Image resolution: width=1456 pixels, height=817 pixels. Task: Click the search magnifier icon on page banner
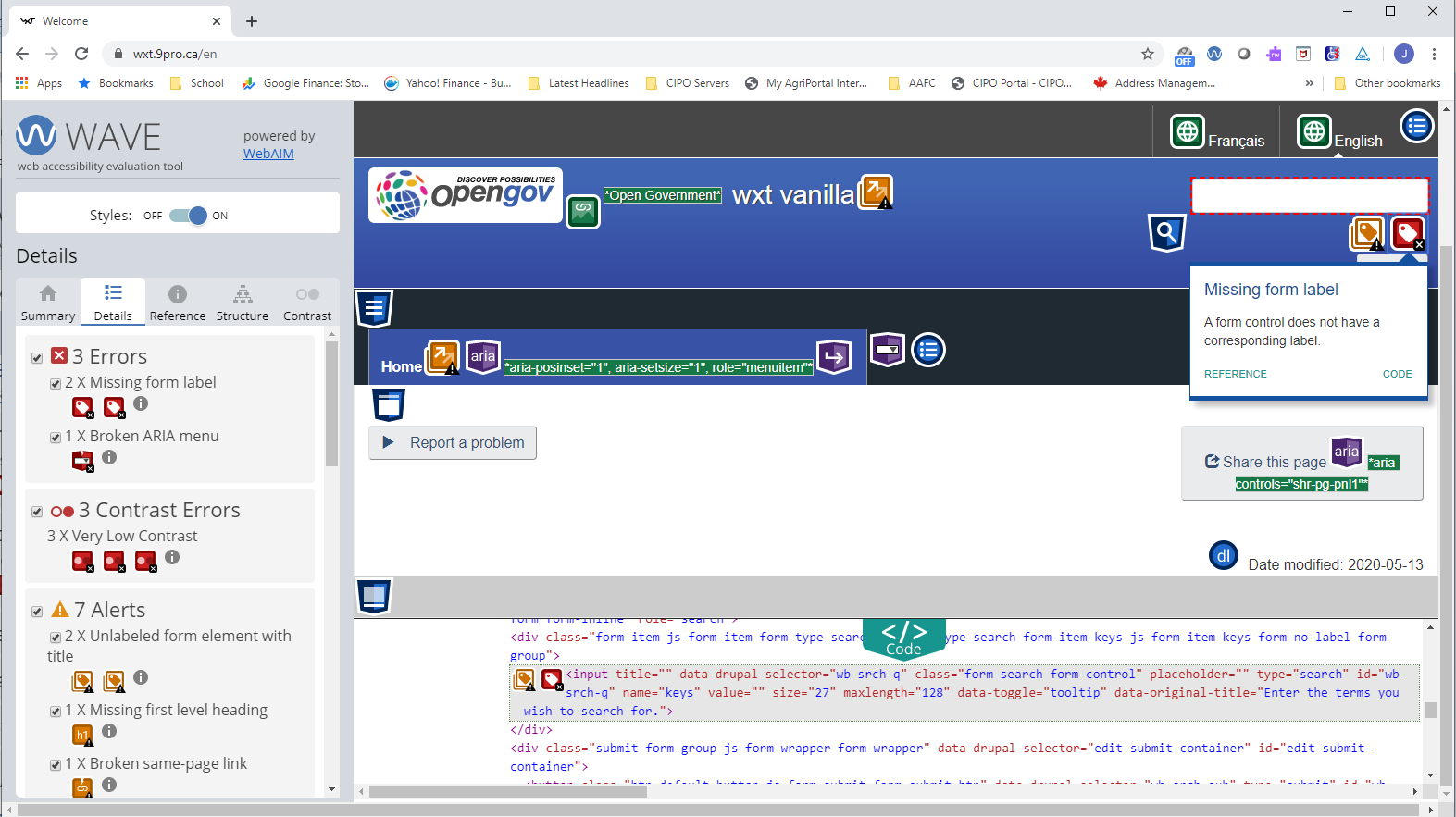(1167, 232)
